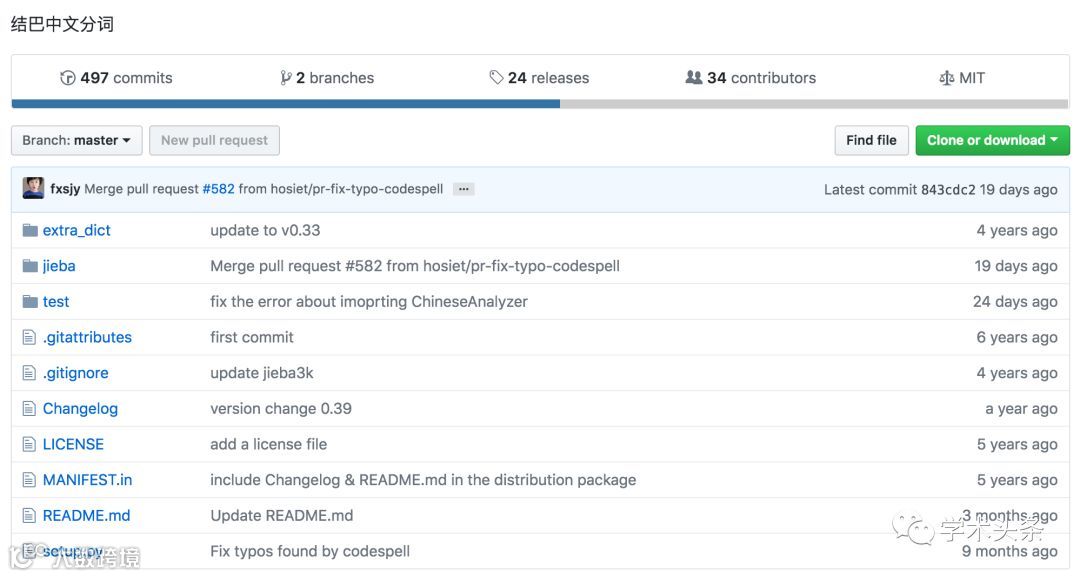
Task: Click the .gitattributes file icon
Action: 29,337
